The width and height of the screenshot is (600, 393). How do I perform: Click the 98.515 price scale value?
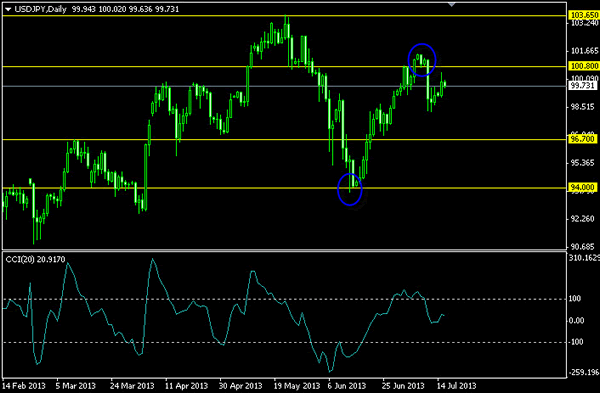point(582,107)
